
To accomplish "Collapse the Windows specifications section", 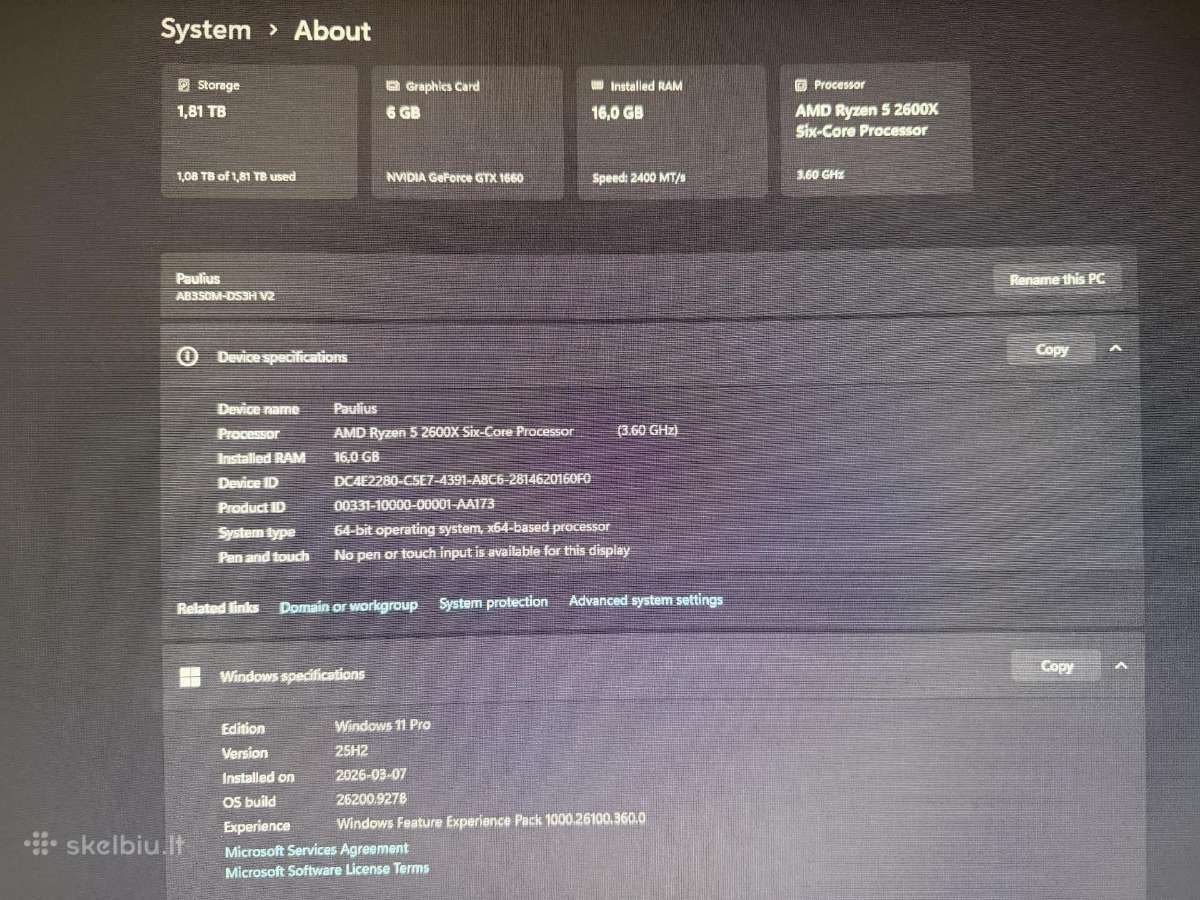I will tap(1120, 666).
